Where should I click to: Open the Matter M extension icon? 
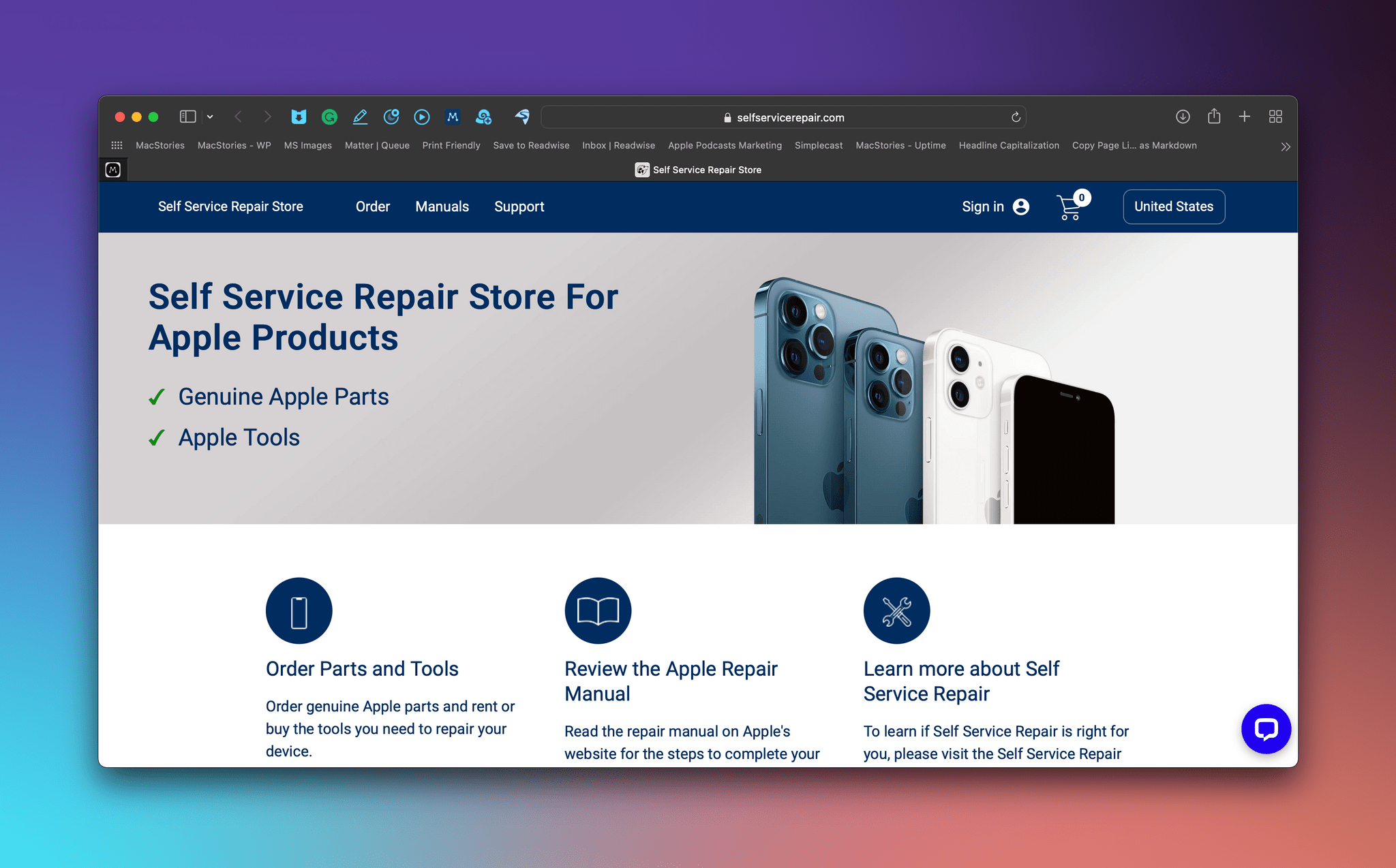point(453,117)
